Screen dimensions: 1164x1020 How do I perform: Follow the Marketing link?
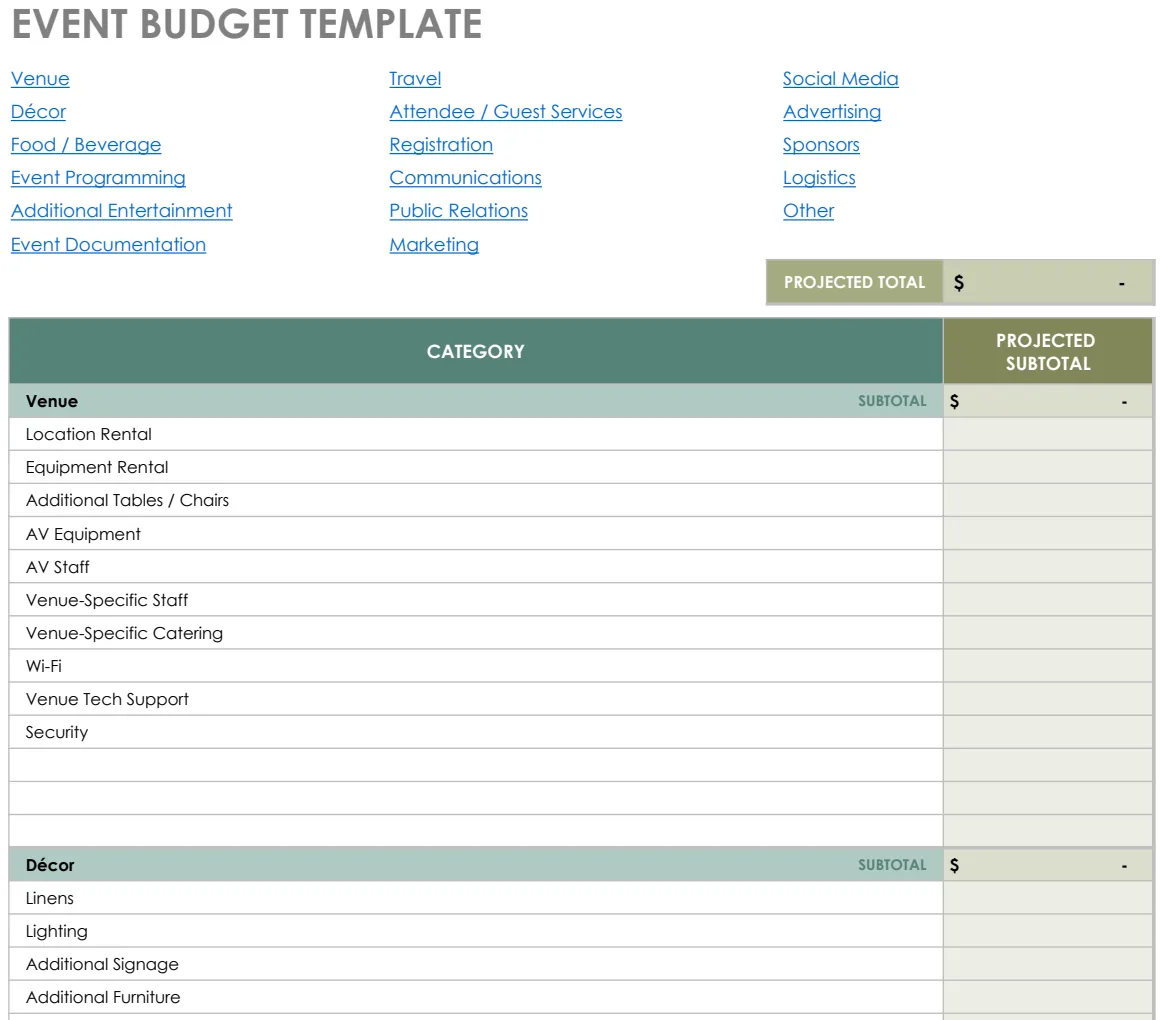click(434, 244)
